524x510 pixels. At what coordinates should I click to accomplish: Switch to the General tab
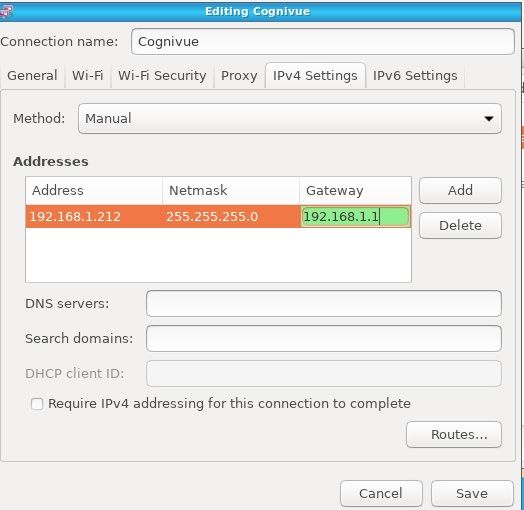(32, 76)
